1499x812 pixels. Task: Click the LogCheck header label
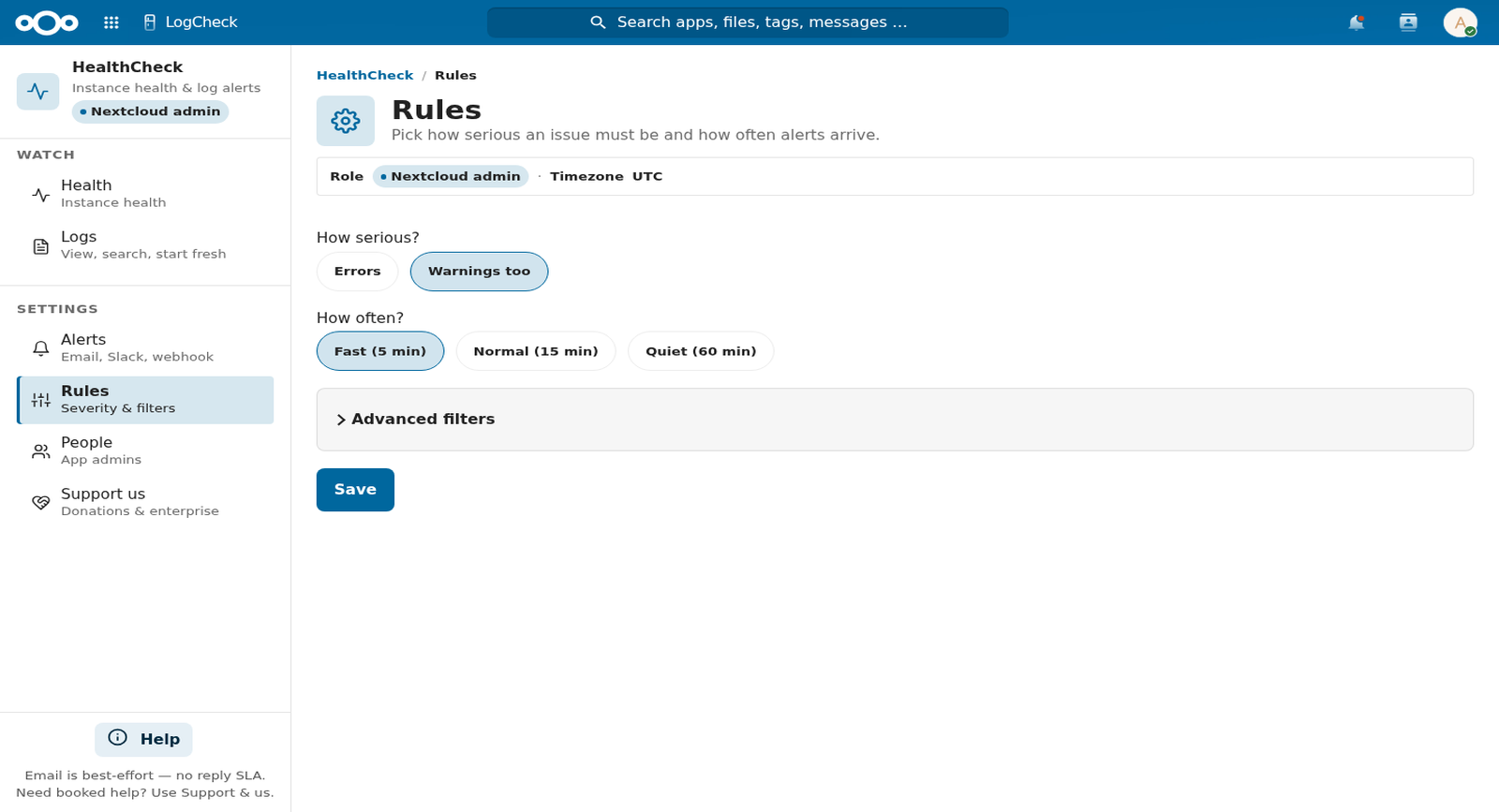(x=201, y=22)
